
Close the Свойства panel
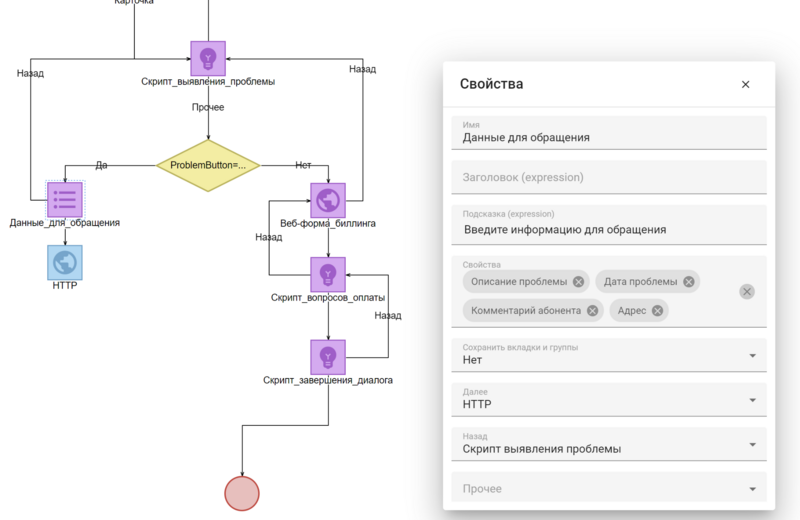(x=745, y=85)
